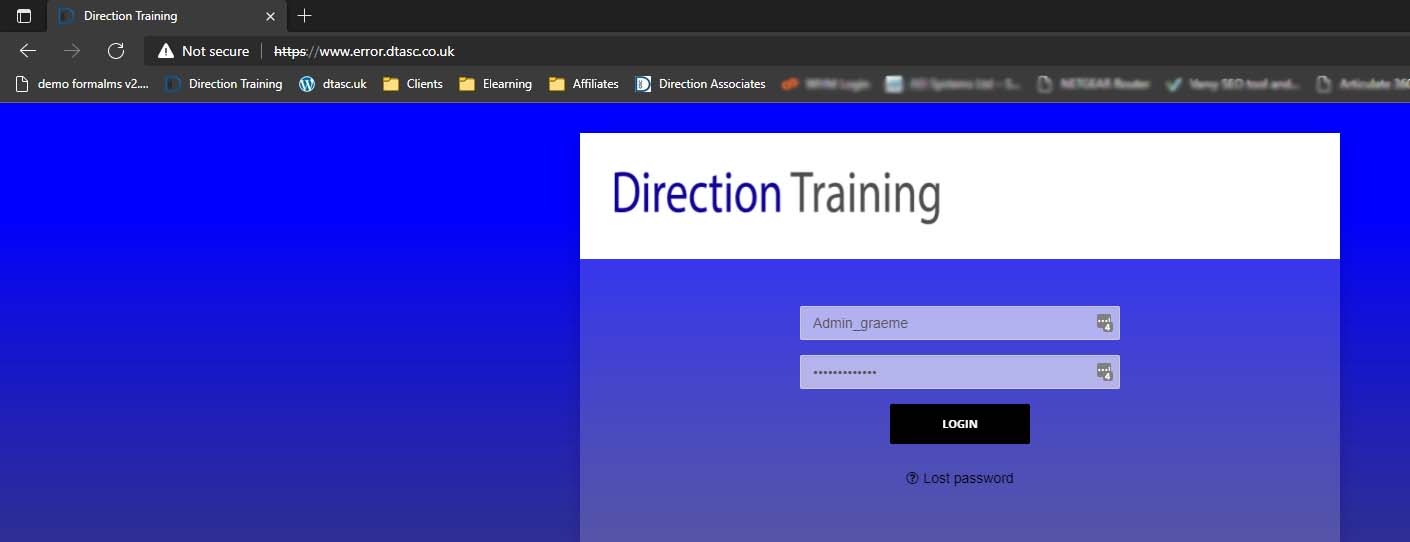Click password manager icon in username field

pyautogui.click(x=1104, y=322)
